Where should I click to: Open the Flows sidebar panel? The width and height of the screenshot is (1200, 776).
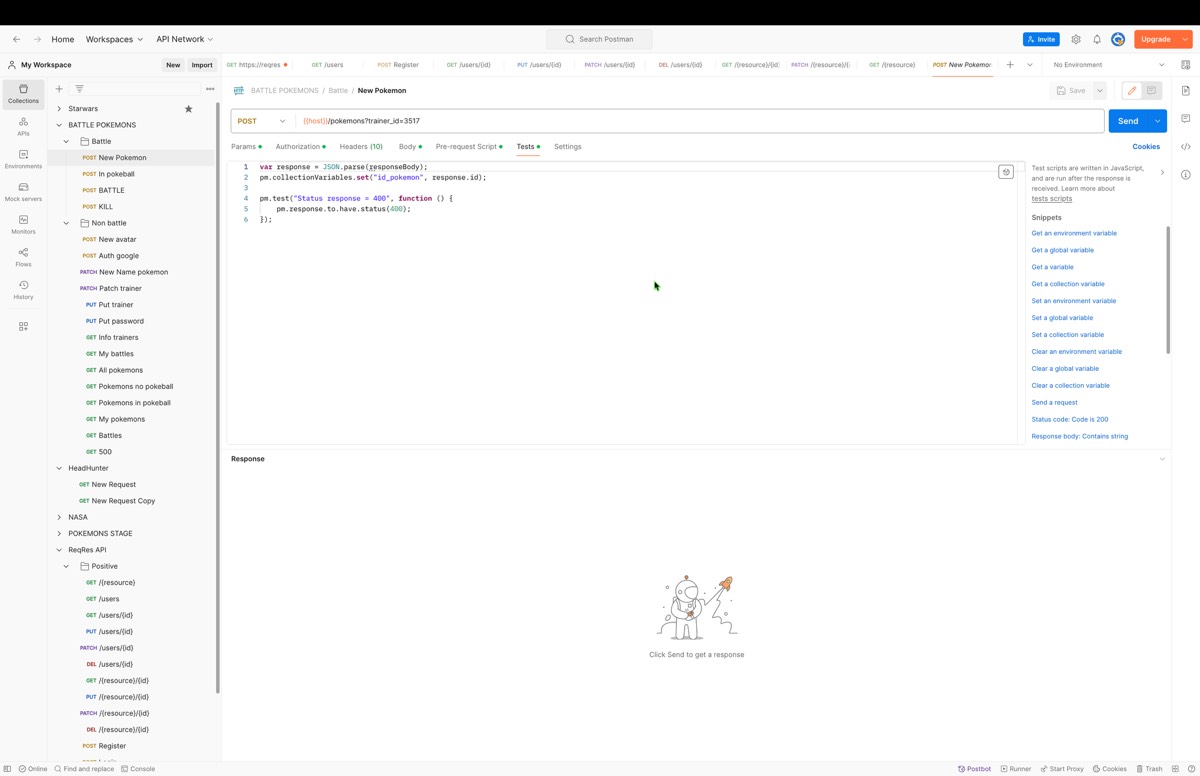(x=23, y=257)
